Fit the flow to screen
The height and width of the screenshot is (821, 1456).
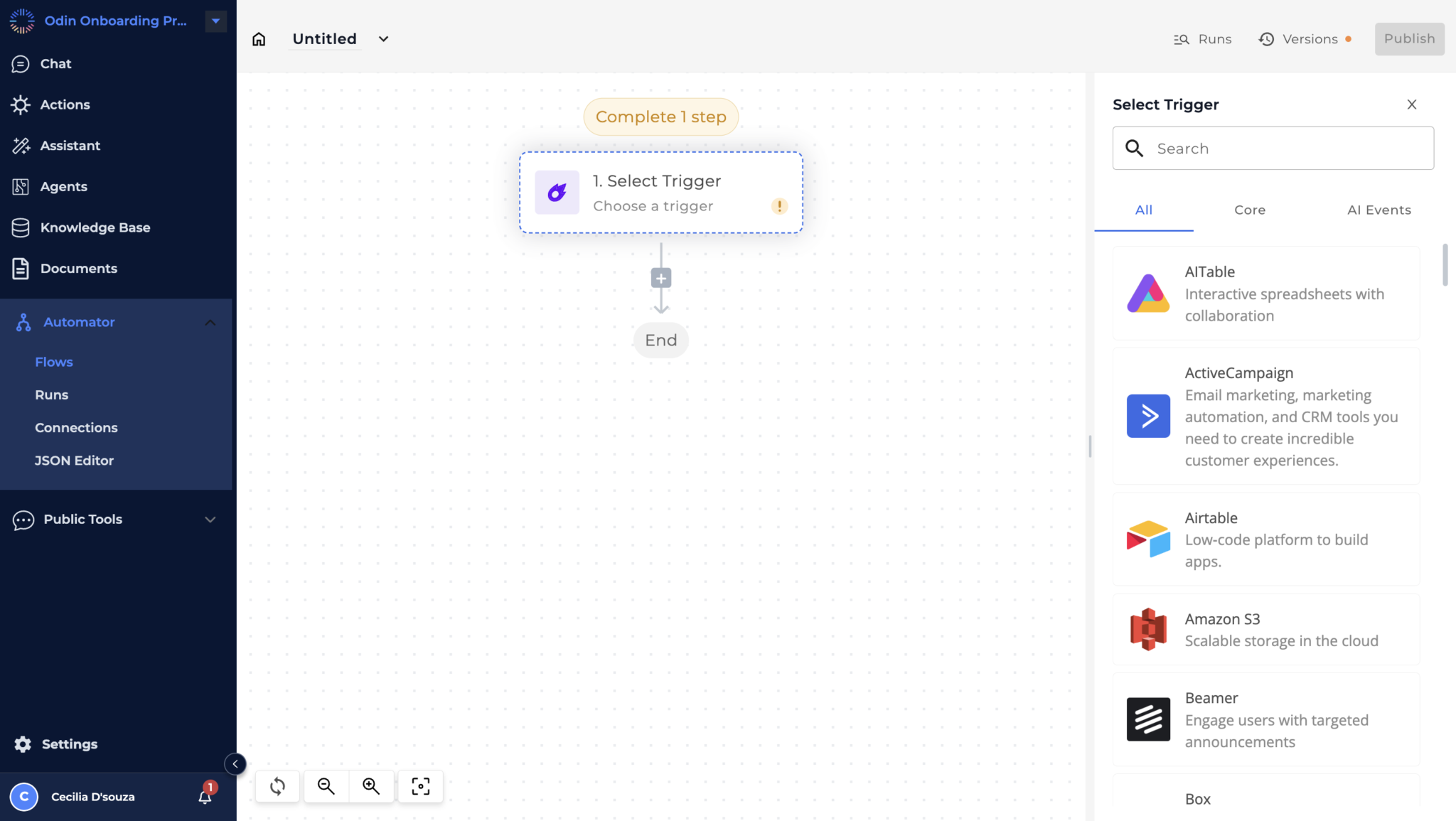click(420, 785)
